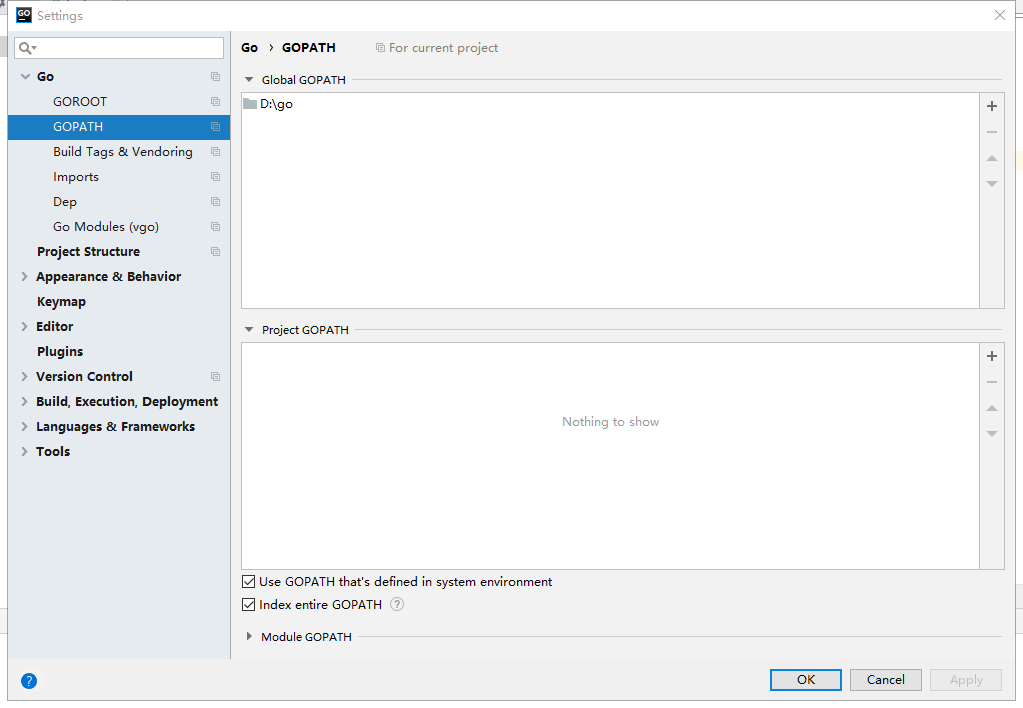Click the Cancel button
The width and height of the screenshot is (1023, 708).
pyautogui.click(x=885, y=679)
